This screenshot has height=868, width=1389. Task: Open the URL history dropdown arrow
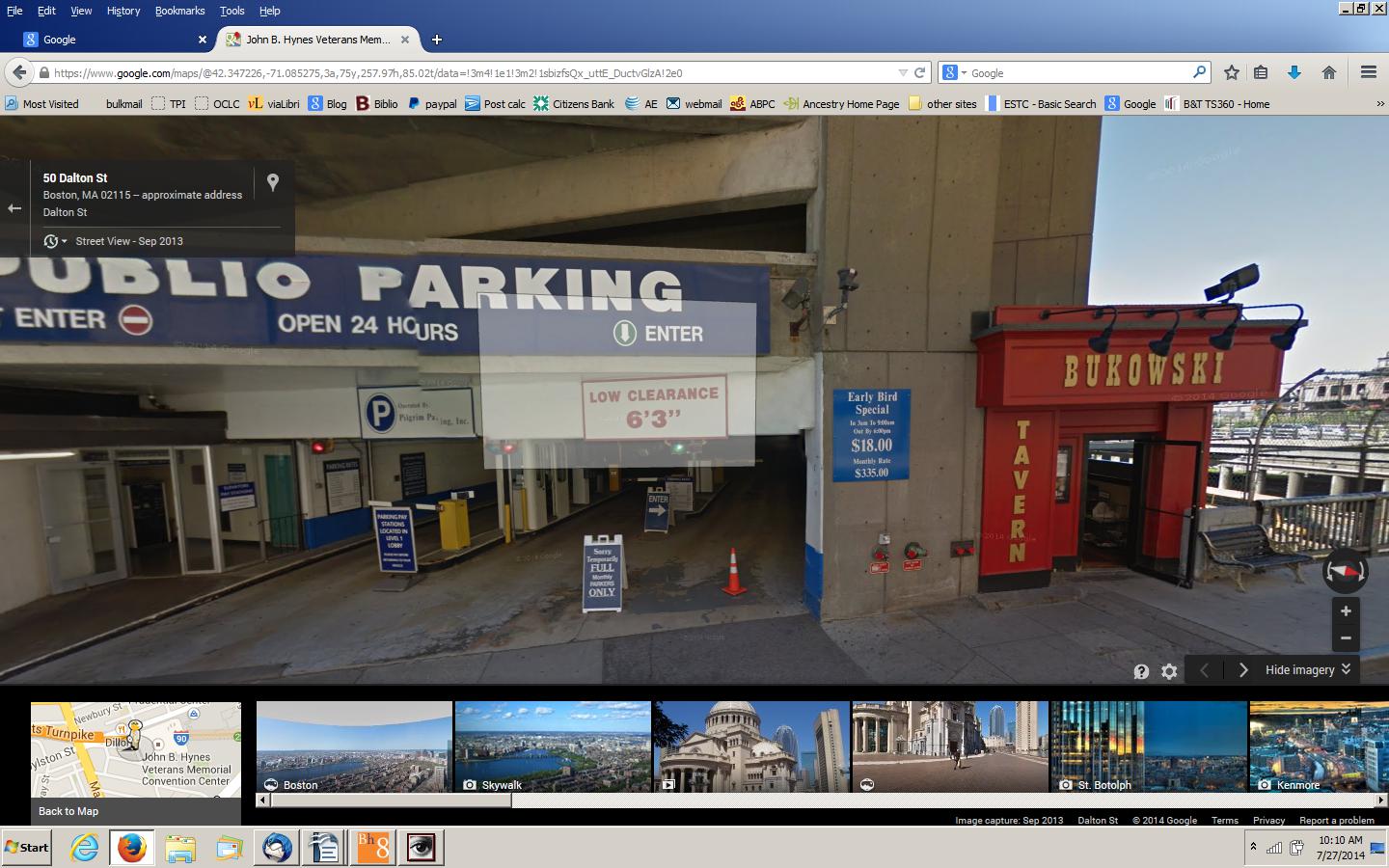tap(903, 72)
